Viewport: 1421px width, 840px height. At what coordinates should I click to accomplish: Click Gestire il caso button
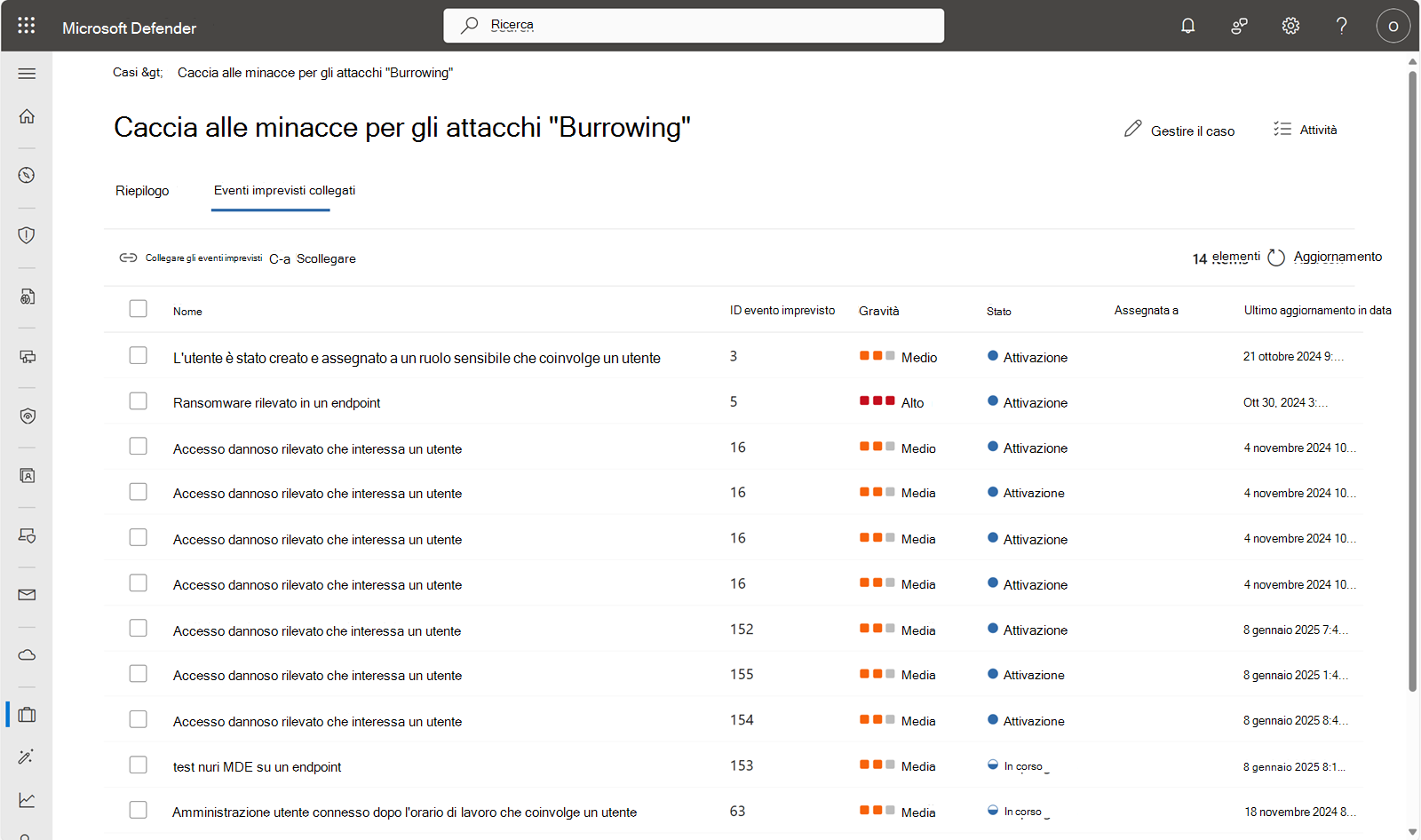click(x=1179, y=131)
